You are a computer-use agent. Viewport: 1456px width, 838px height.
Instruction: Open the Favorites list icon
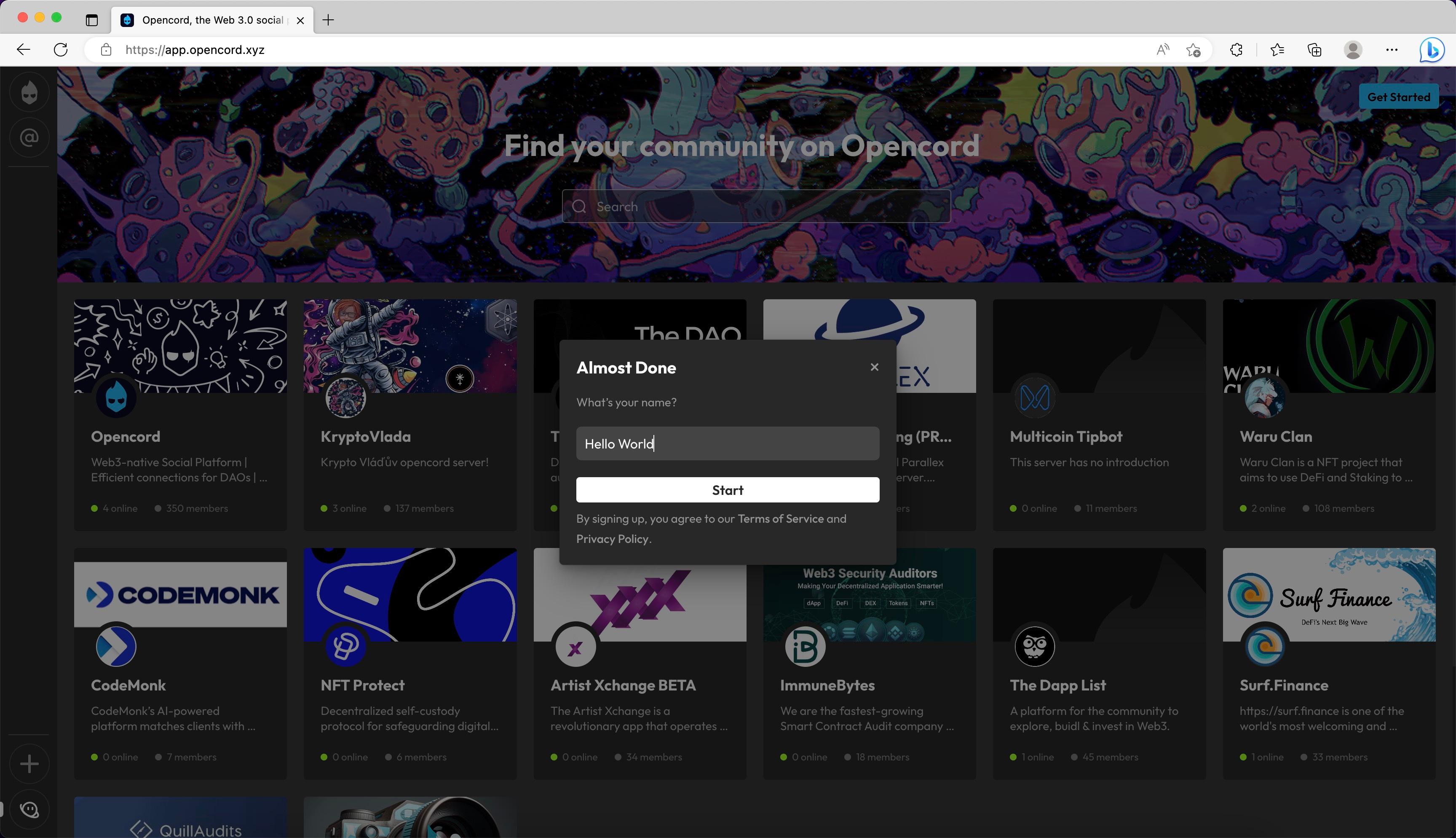pyautogui.click(x=1277, y=49)
